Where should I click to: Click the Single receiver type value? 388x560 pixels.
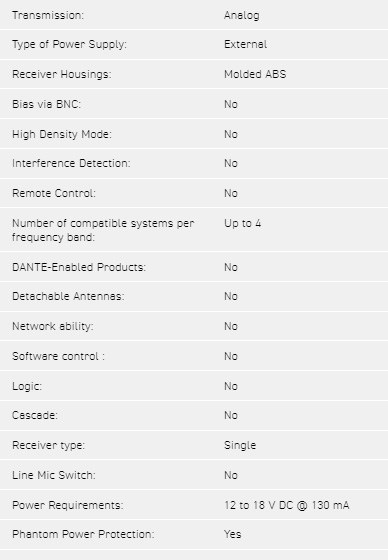[x=240, y=445]
